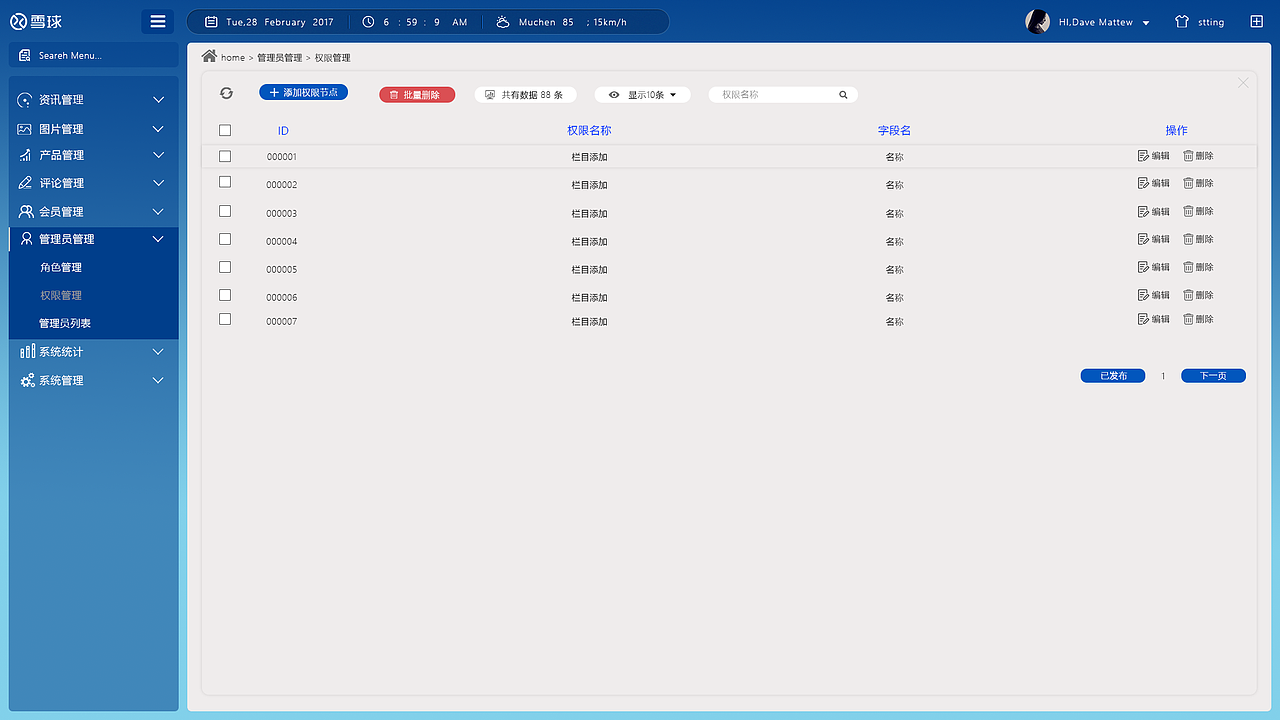
Task: Expand the 系统管理 chevron
Action: 158,381
